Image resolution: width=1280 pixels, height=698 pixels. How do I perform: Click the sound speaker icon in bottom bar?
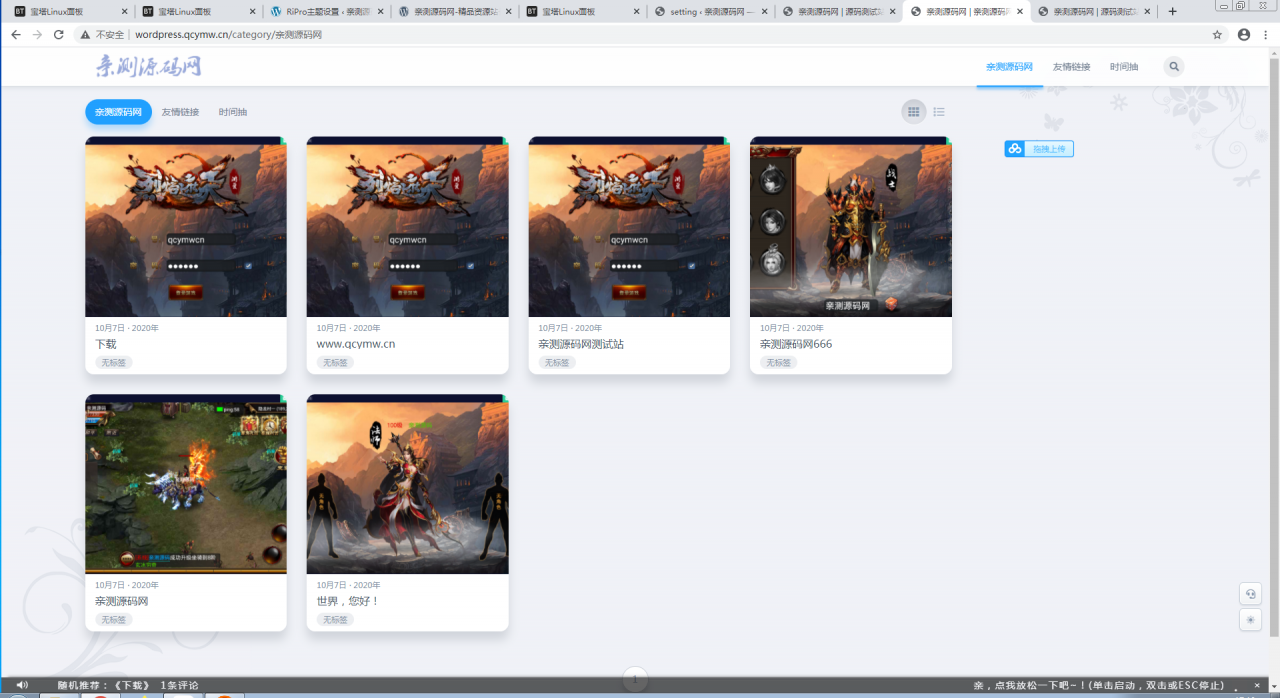click(x=22, y=685)
